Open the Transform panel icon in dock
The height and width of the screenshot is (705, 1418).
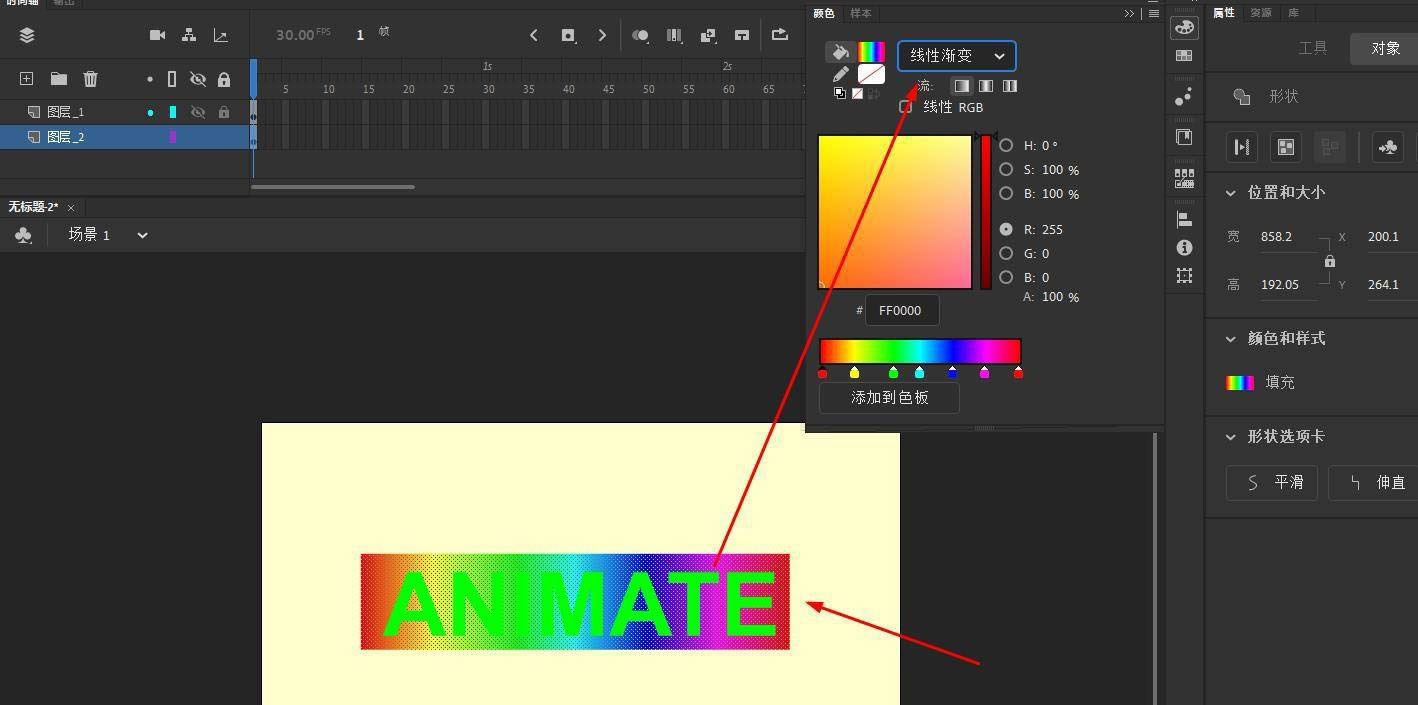[1184, 275]
